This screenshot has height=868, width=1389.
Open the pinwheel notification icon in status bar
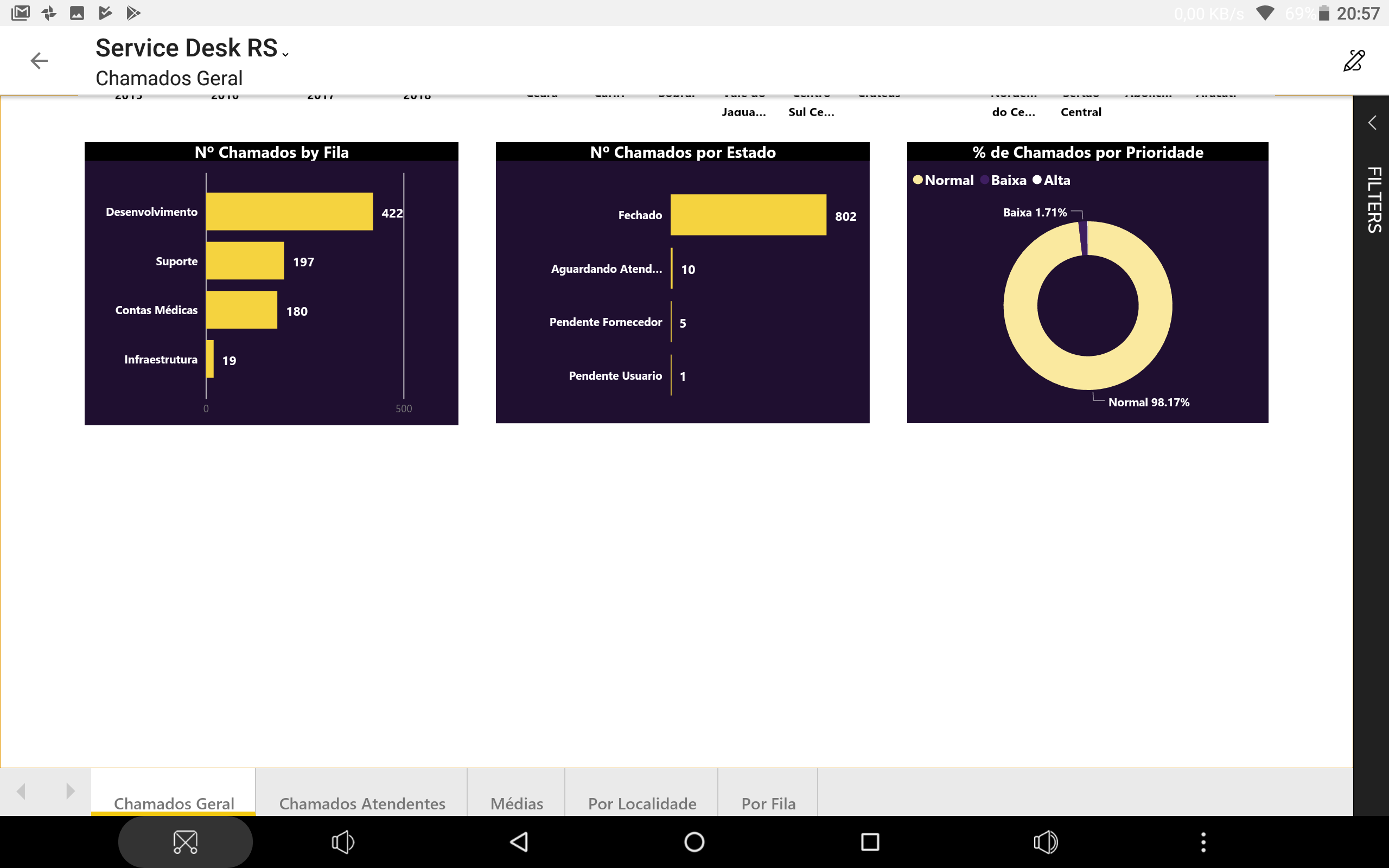tap(49, 12)
